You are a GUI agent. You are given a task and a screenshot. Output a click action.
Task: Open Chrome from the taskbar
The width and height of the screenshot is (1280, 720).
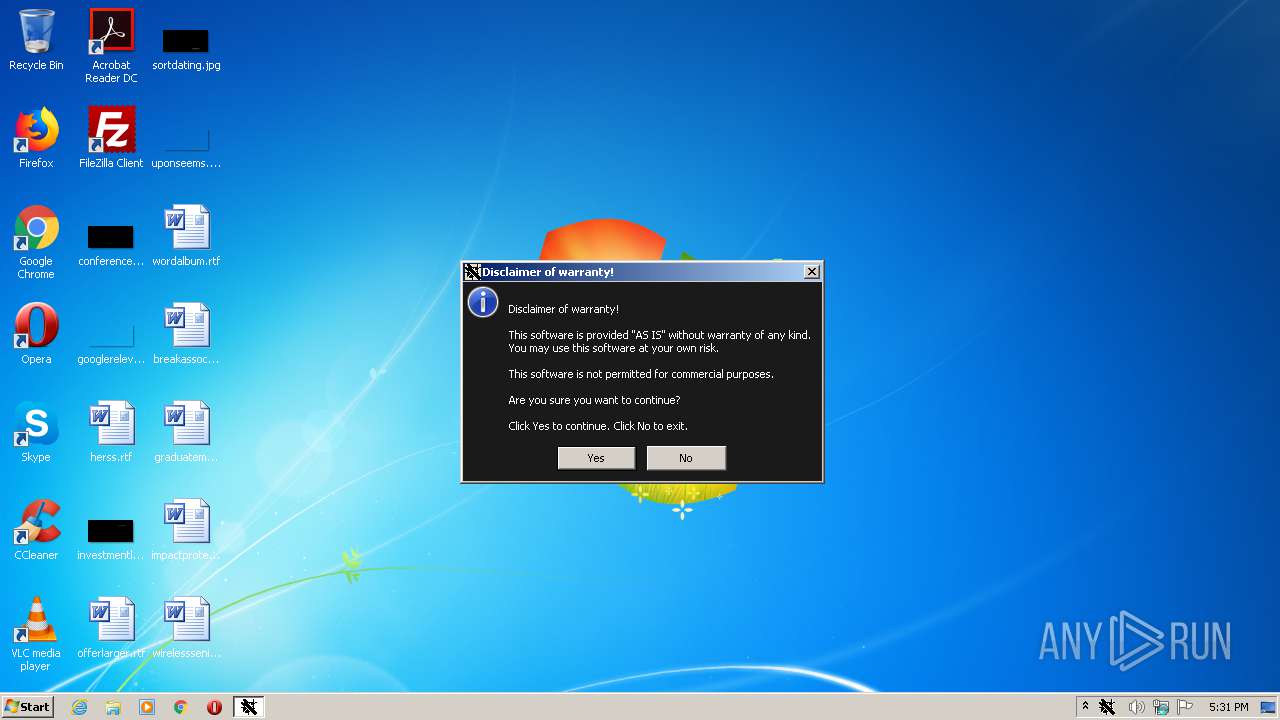coord(181,707)
